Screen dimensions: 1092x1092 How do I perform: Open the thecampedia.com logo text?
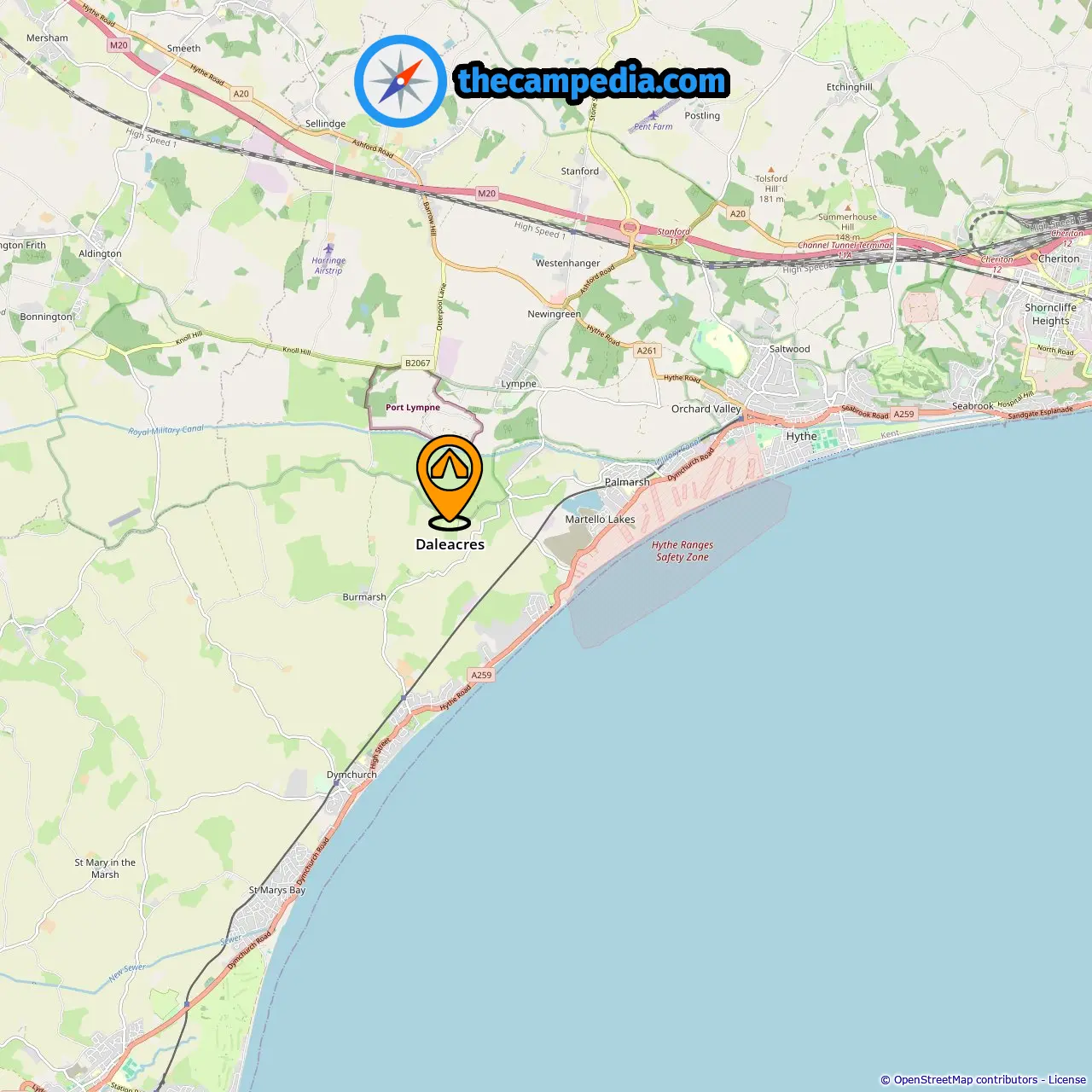point(592,81)
